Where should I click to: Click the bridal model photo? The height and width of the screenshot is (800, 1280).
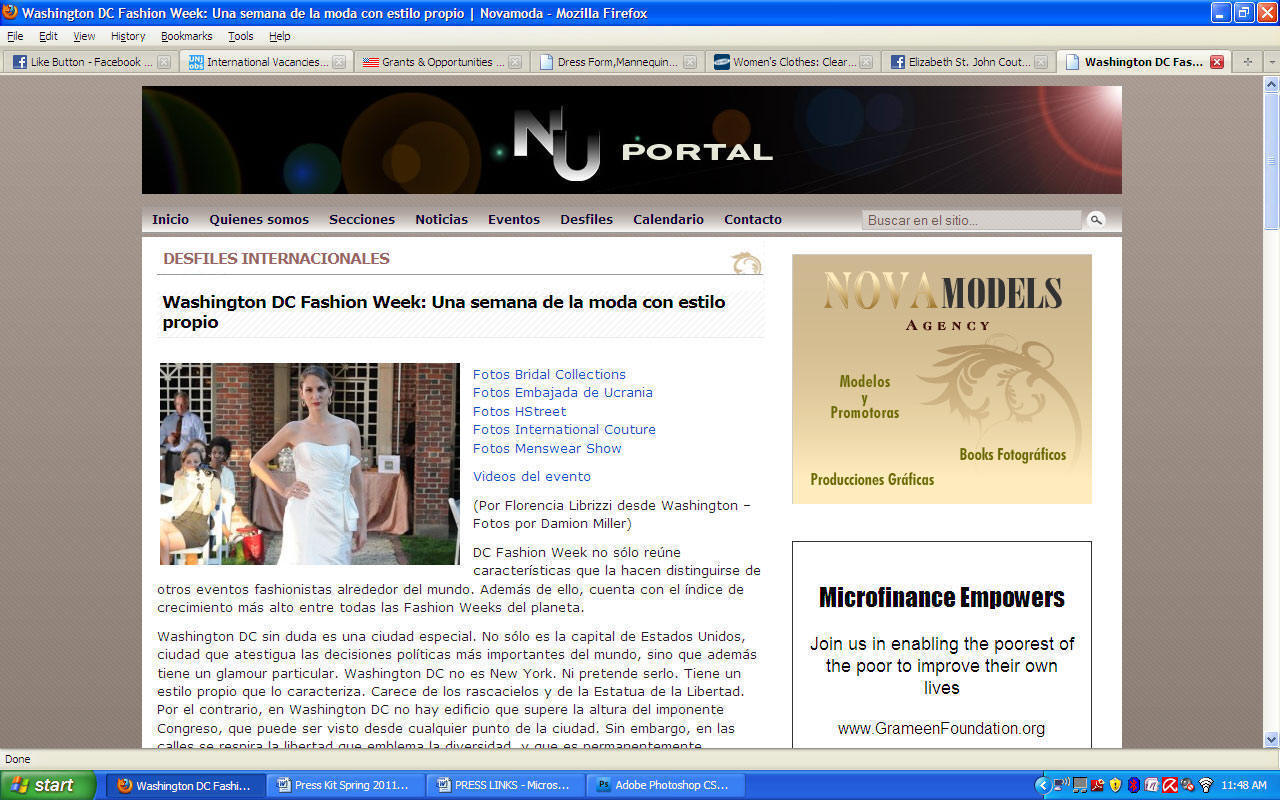click(309, 464)
